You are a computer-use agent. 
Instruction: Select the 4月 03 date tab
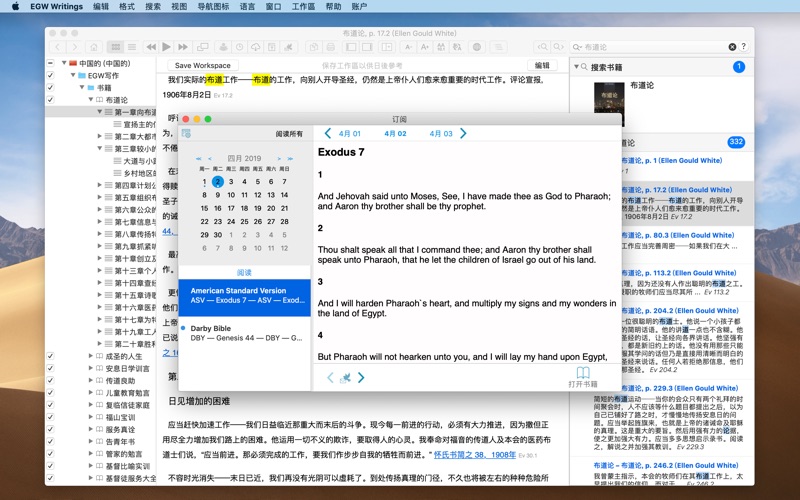[441, 134]
